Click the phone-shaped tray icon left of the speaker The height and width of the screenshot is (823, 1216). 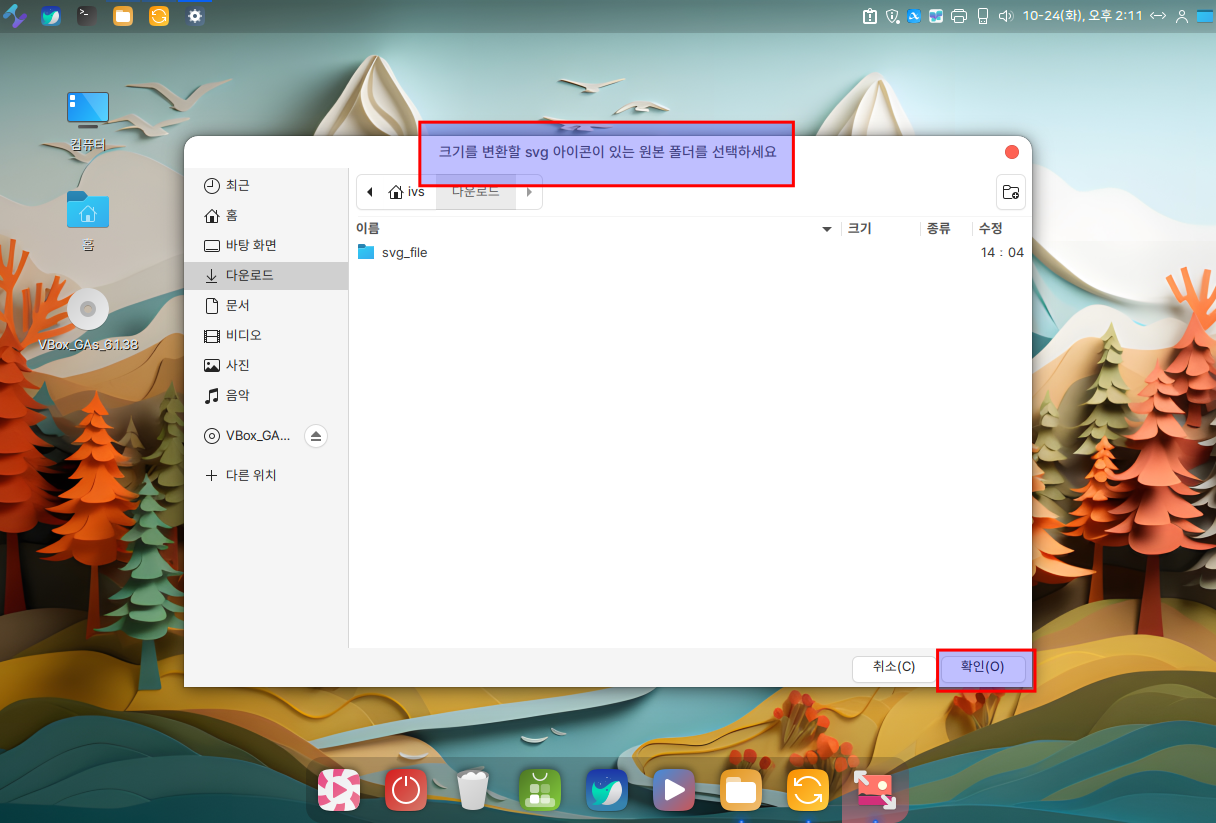pos(982,16)
